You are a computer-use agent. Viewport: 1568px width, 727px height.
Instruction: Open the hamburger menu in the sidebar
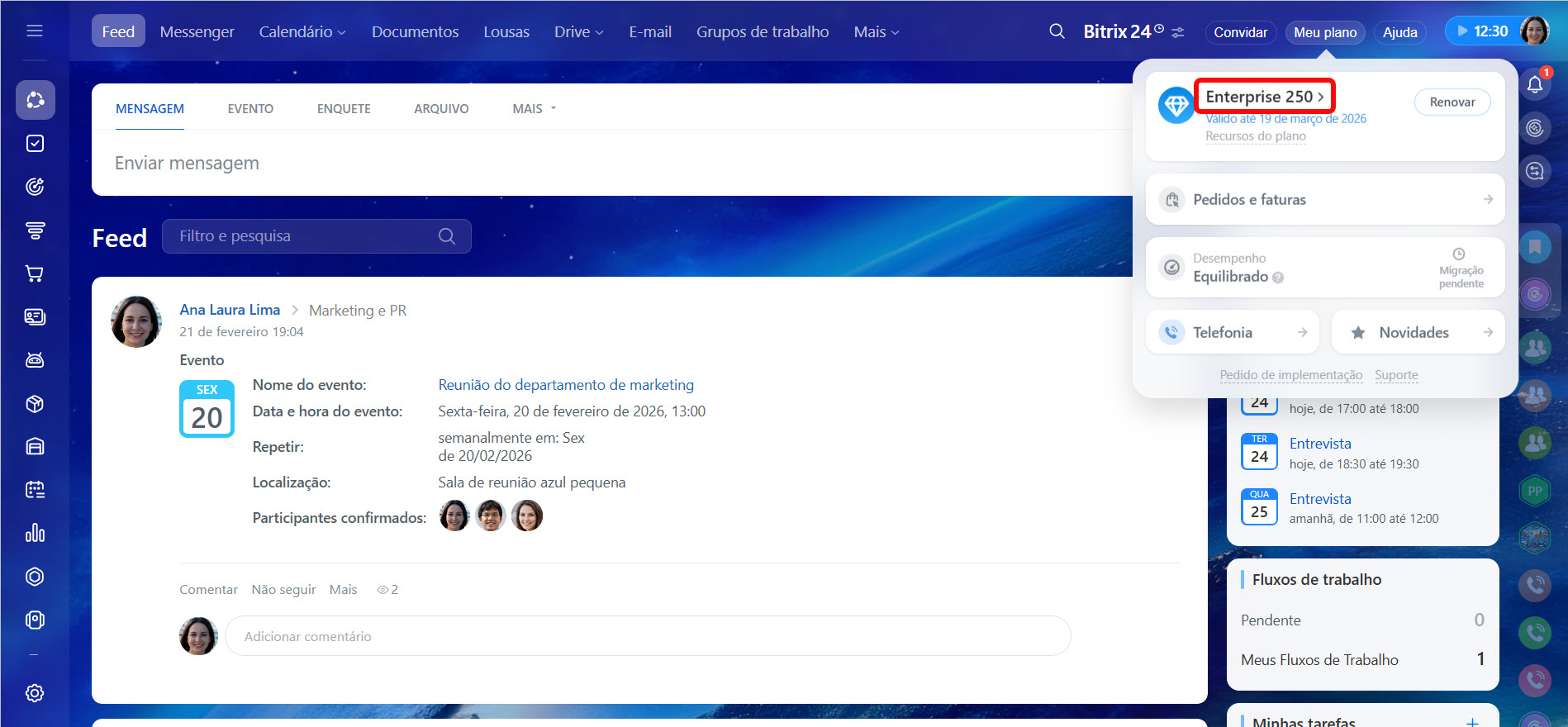(35, 31)
